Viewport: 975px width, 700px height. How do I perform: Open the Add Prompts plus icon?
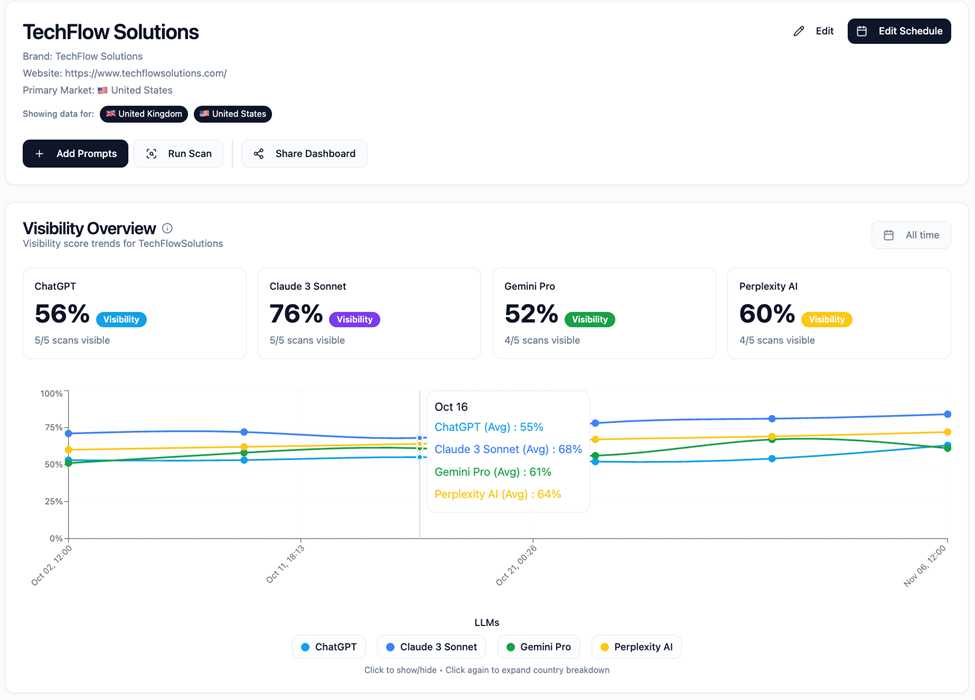40,153
